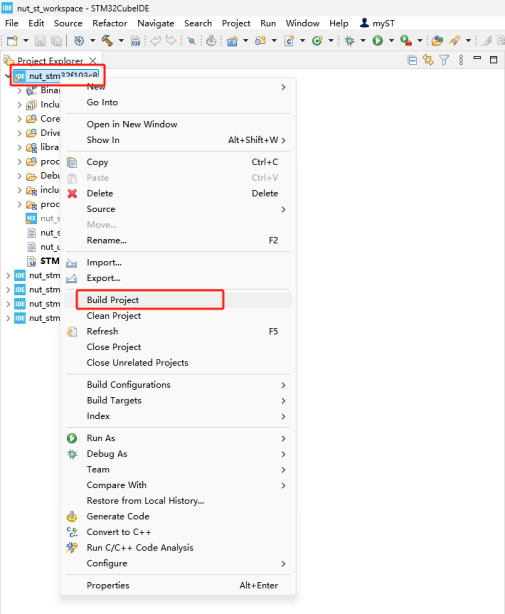Image resolution: width=505 pixels, height=614 pixels.
Task: Choose Clean Project from context menu
Action: [178, 316]
